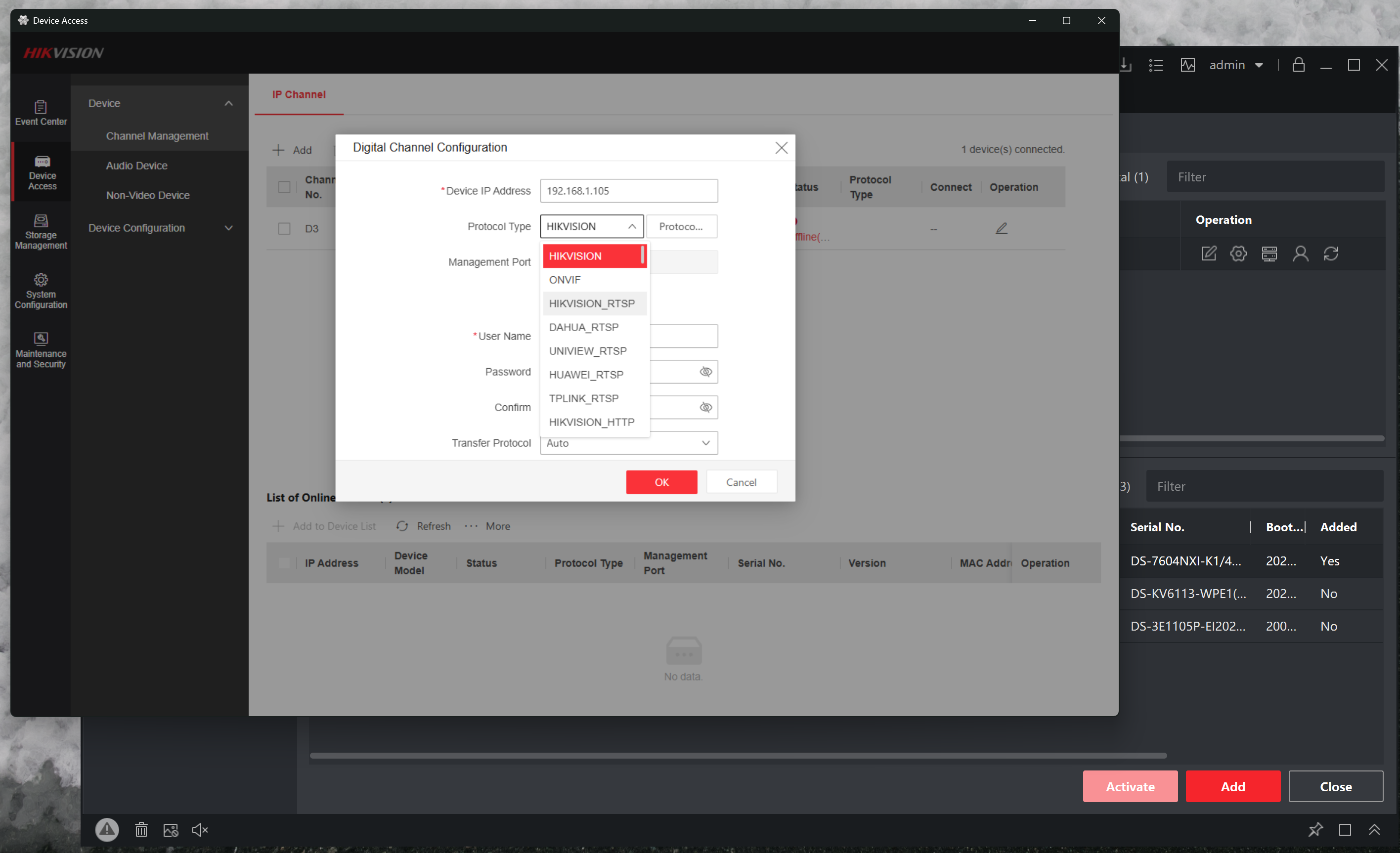The height and width of the screenshot is (853, 1400).
Task: Select UNIVIEW_RTSP protocol option
Action: pyautogui.click(x=594, y=351)
